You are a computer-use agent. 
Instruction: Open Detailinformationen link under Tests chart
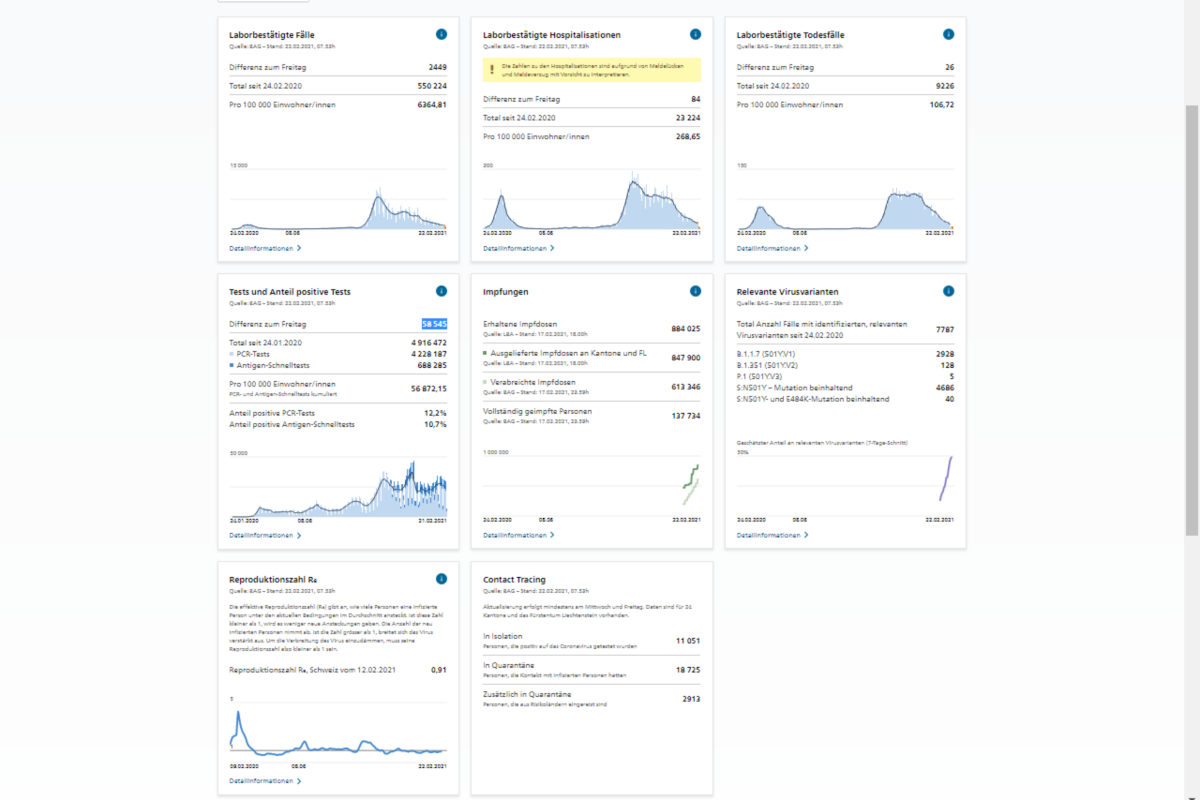coord(265,535)
